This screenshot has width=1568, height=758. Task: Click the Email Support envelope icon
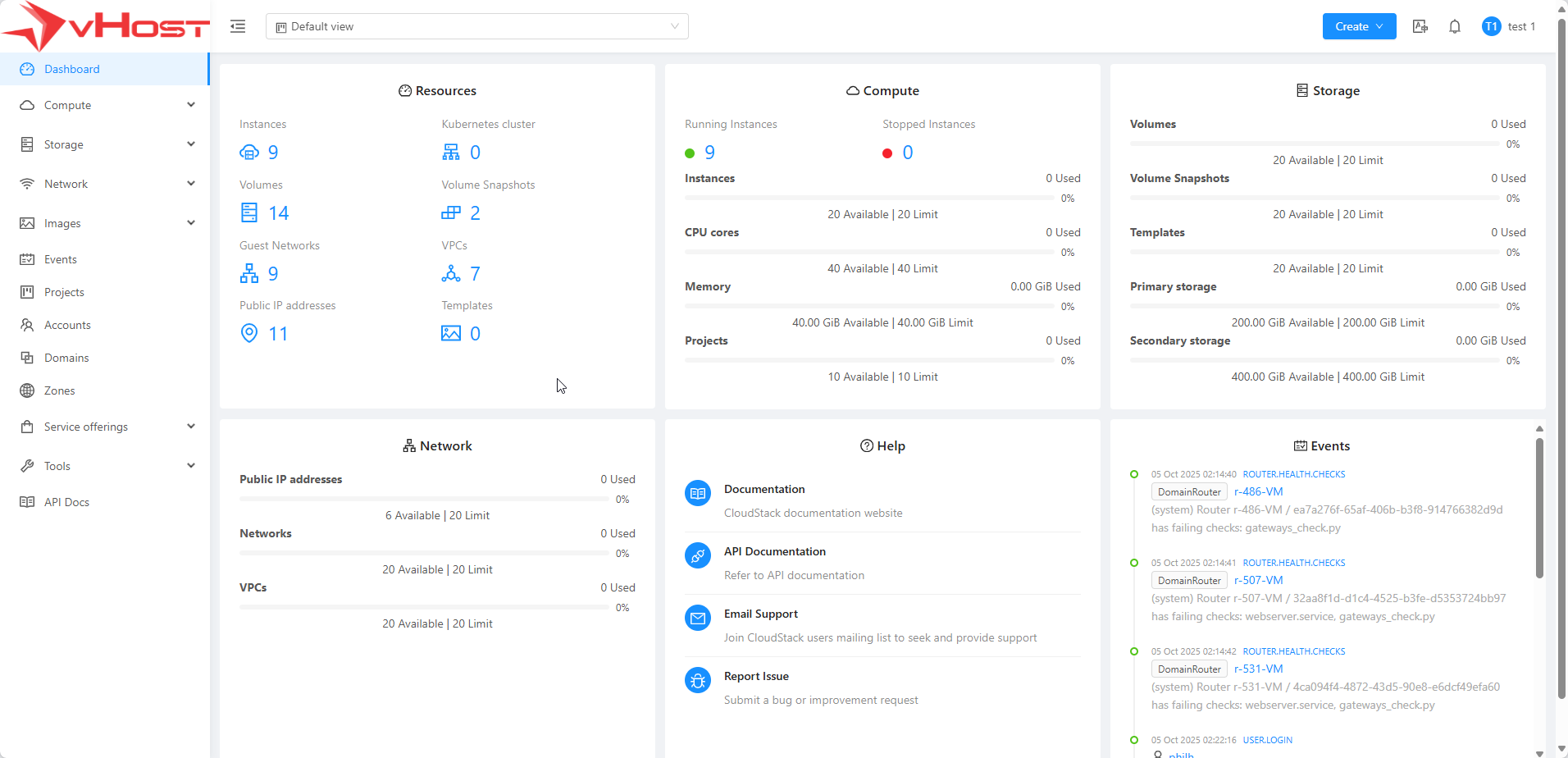point(697,619)
